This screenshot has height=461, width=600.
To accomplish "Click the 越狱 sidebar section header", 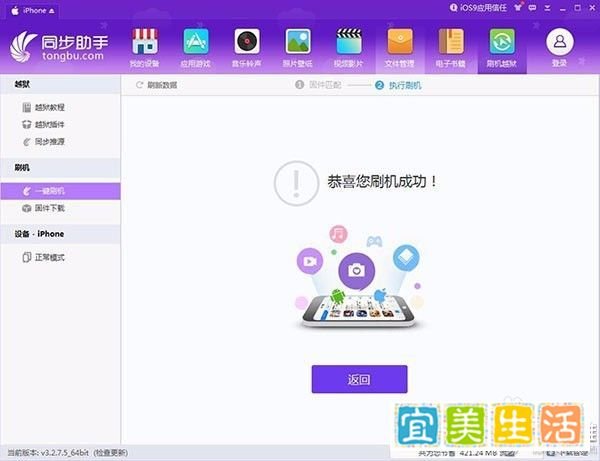I will tap(60, 85).
